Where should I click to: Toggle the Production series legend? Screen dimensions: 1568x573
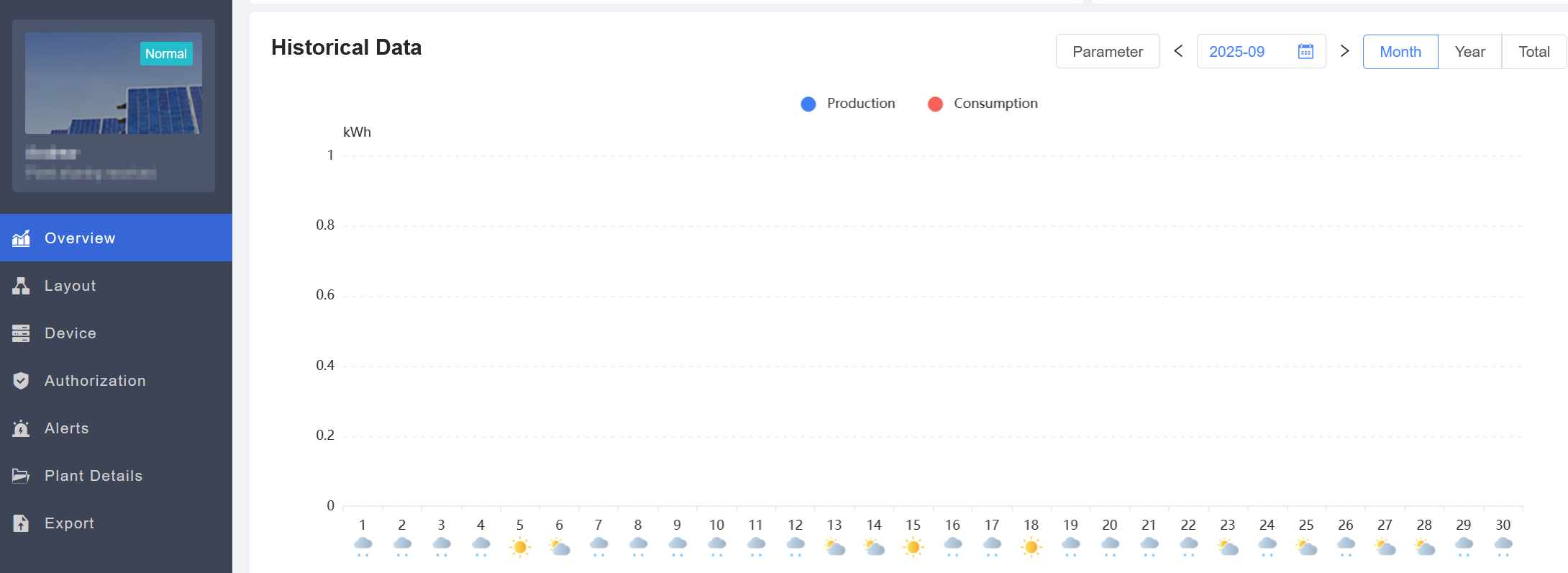click(848, 104)
